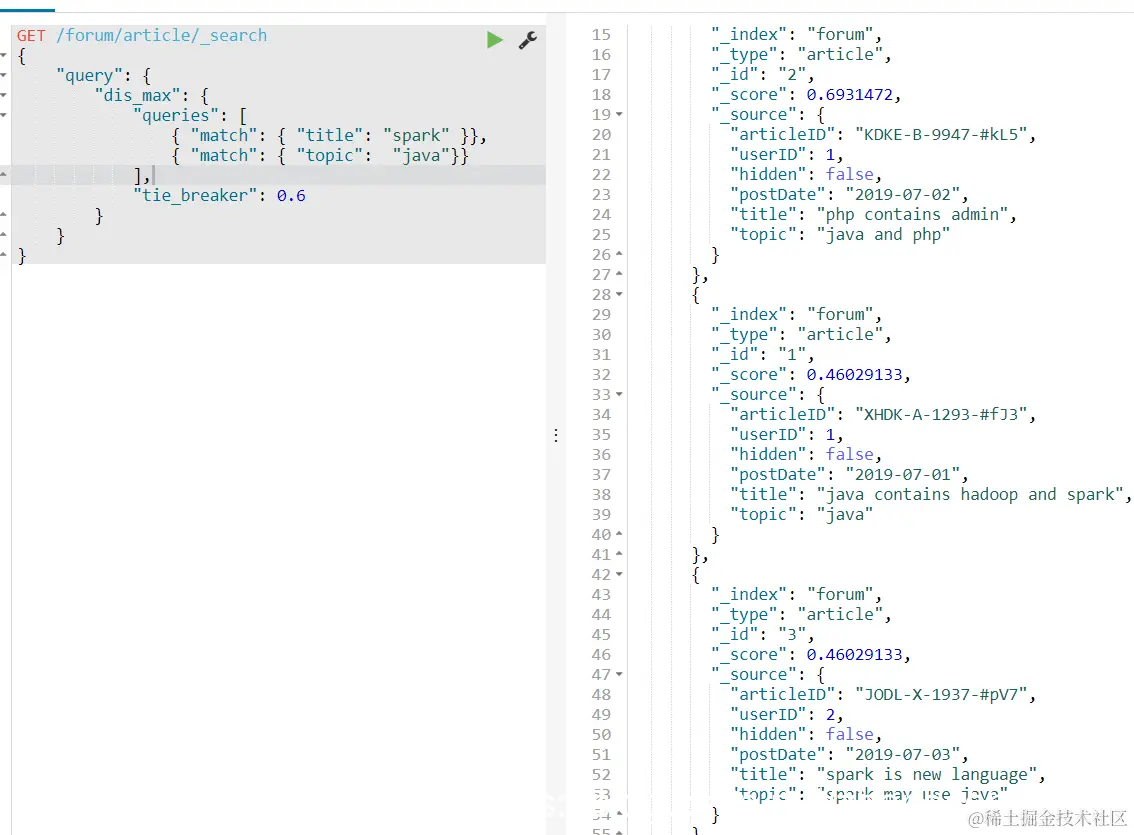This screenshot has height=835, width=1134.
Task: Click postDate "2019-07-01" value
Action: [903, 474]
